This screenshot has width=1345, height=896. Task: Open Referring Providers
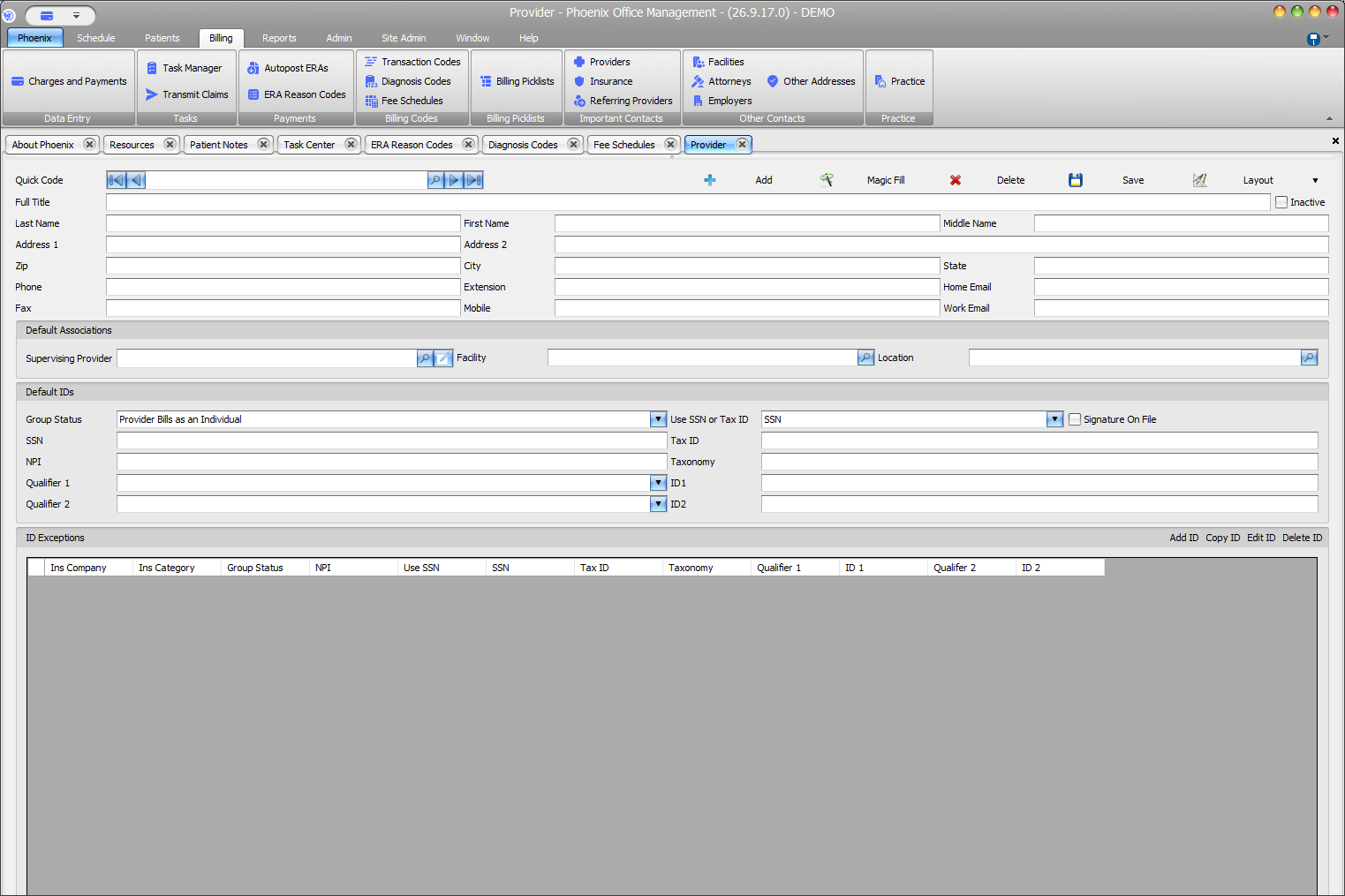click(x=623, y=101)
